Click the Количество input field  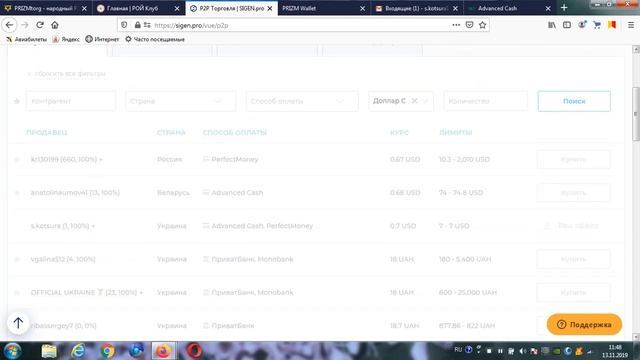pyautogui.click(x=486, y=101)
